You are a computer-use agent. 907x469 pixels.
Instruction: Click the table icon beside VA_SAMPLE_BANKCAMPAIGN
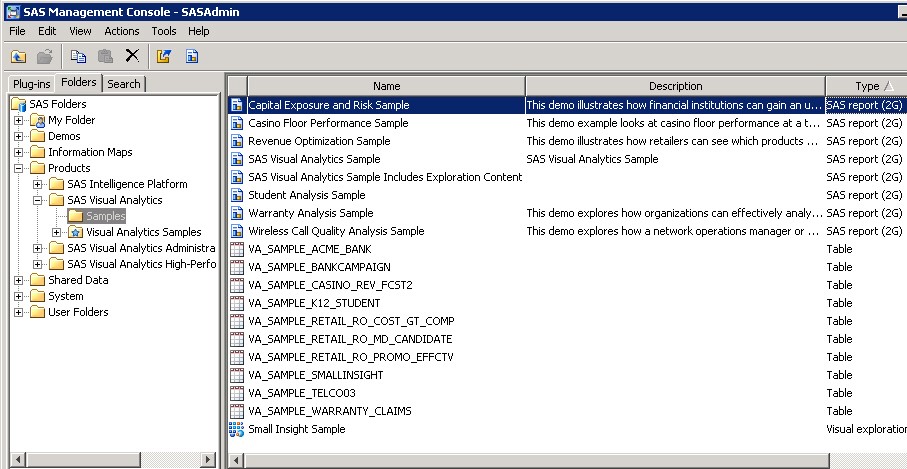(237, 267)
